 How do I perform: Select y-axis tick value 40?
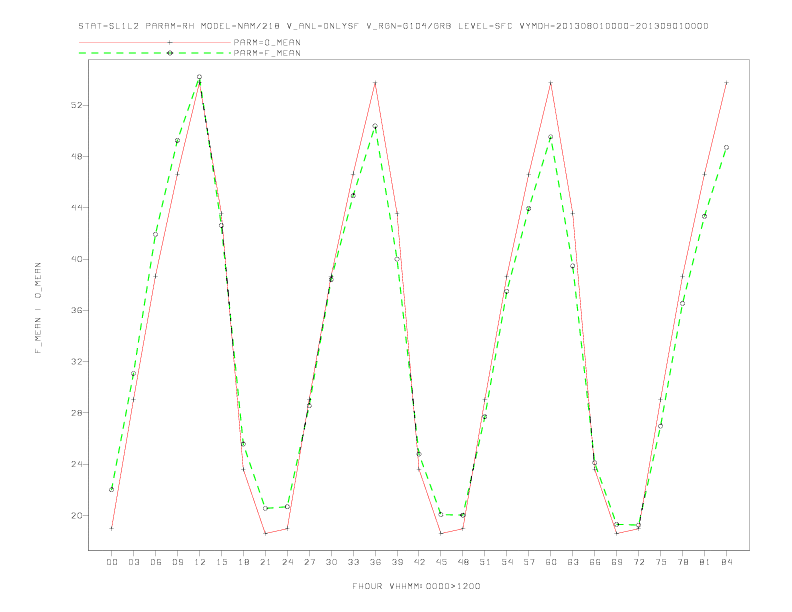click(x=77, y=259)
